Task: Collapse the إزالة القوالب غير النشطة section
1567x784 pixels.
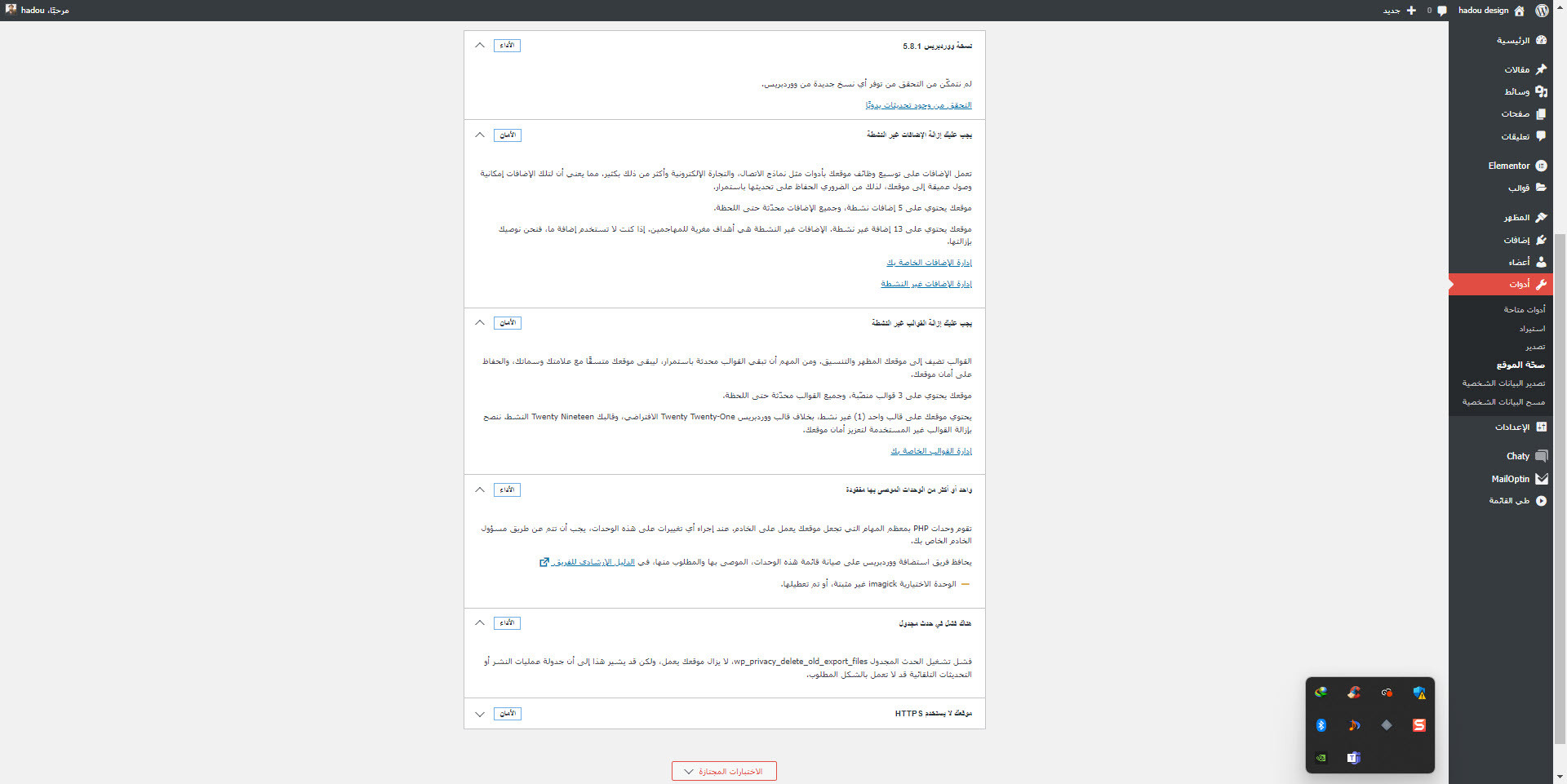Action: pyautogui.click(x=480, y=323)
